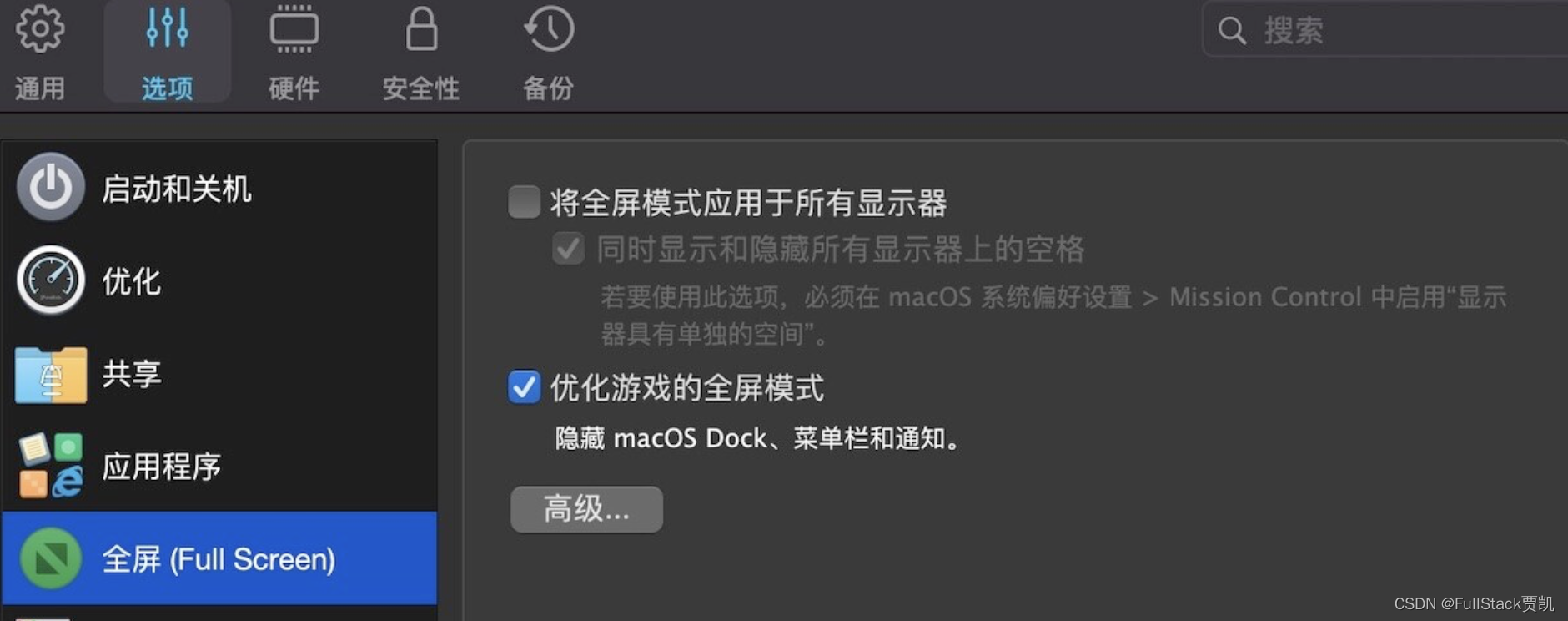The width and height of the screenshot is (1568, 621).
Task: Click the 应用程序 applications icon
Action: pos(51,466)
